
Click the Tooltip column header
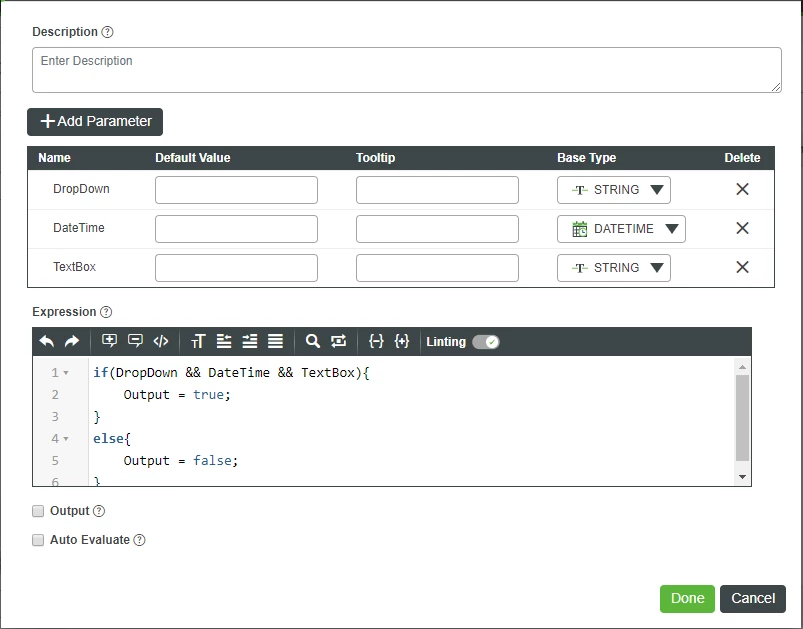[x=375, y=158]
